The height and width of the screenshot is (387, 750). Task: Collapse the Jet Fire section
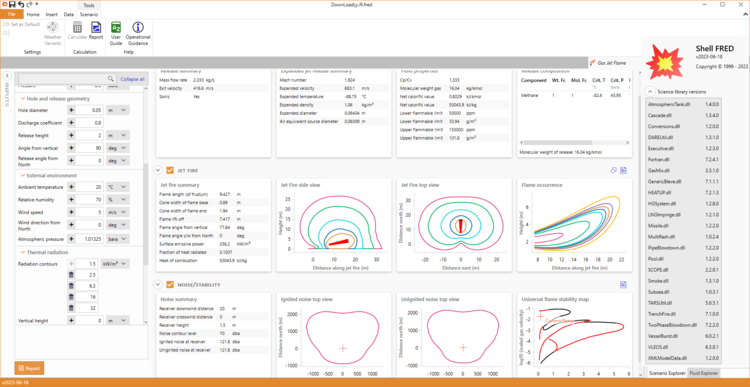pyautogui.click(x=157, y=170)
